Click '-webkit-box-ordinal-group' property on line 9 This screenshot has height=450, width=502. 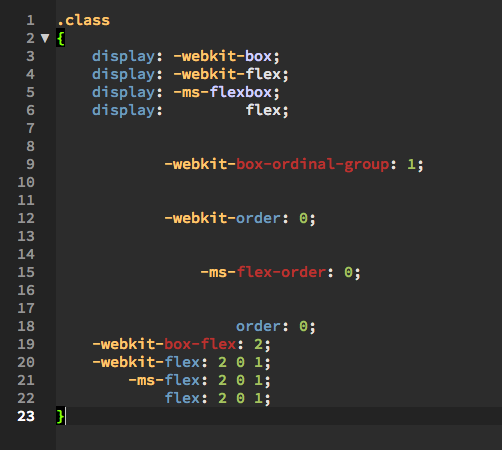coord(277,164)
